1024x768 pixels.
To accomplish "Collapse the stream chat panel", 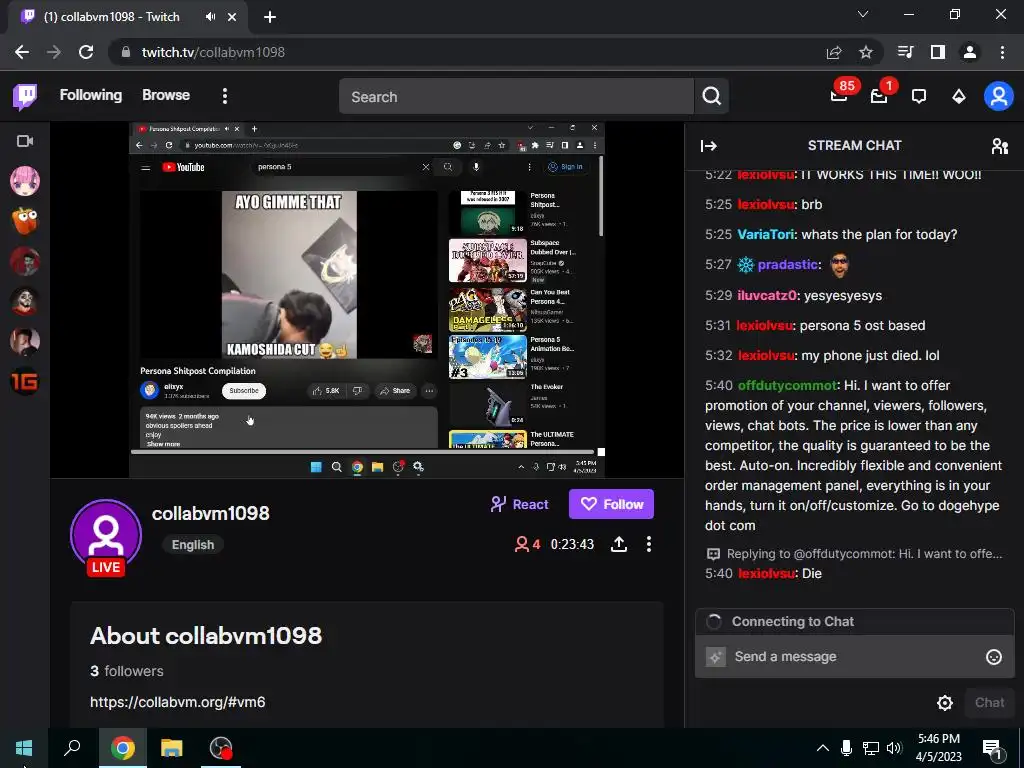I will tap(709, 146).
